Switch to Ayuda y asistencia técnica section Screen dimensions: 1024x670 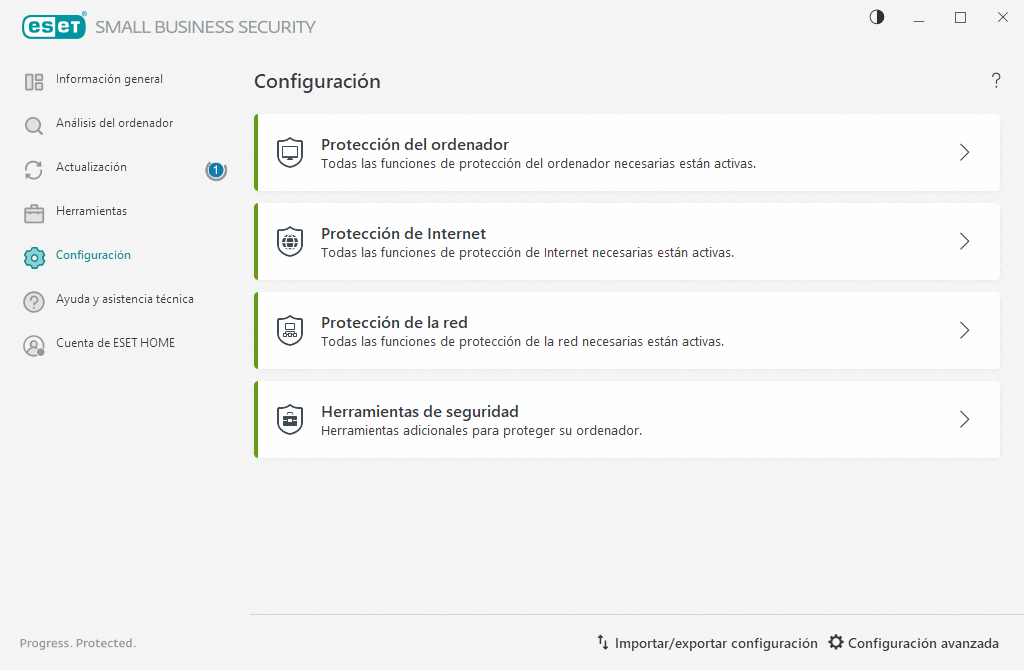coord(125,300)
